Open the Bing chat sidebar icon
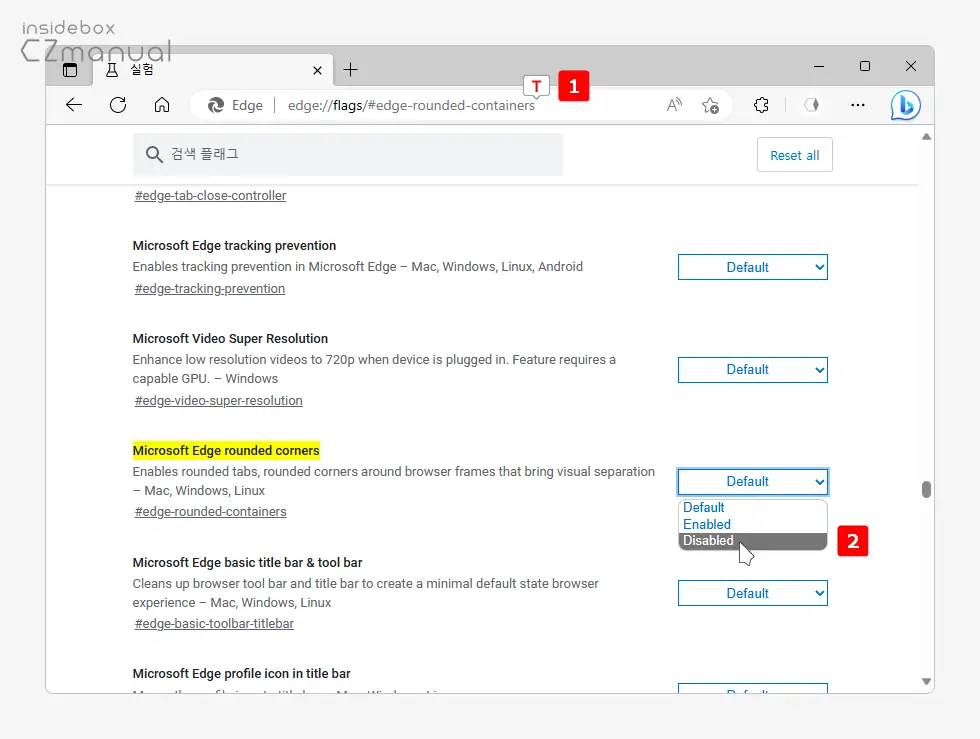The height and width of the screenshot is (739, 980). coord(905,105)
